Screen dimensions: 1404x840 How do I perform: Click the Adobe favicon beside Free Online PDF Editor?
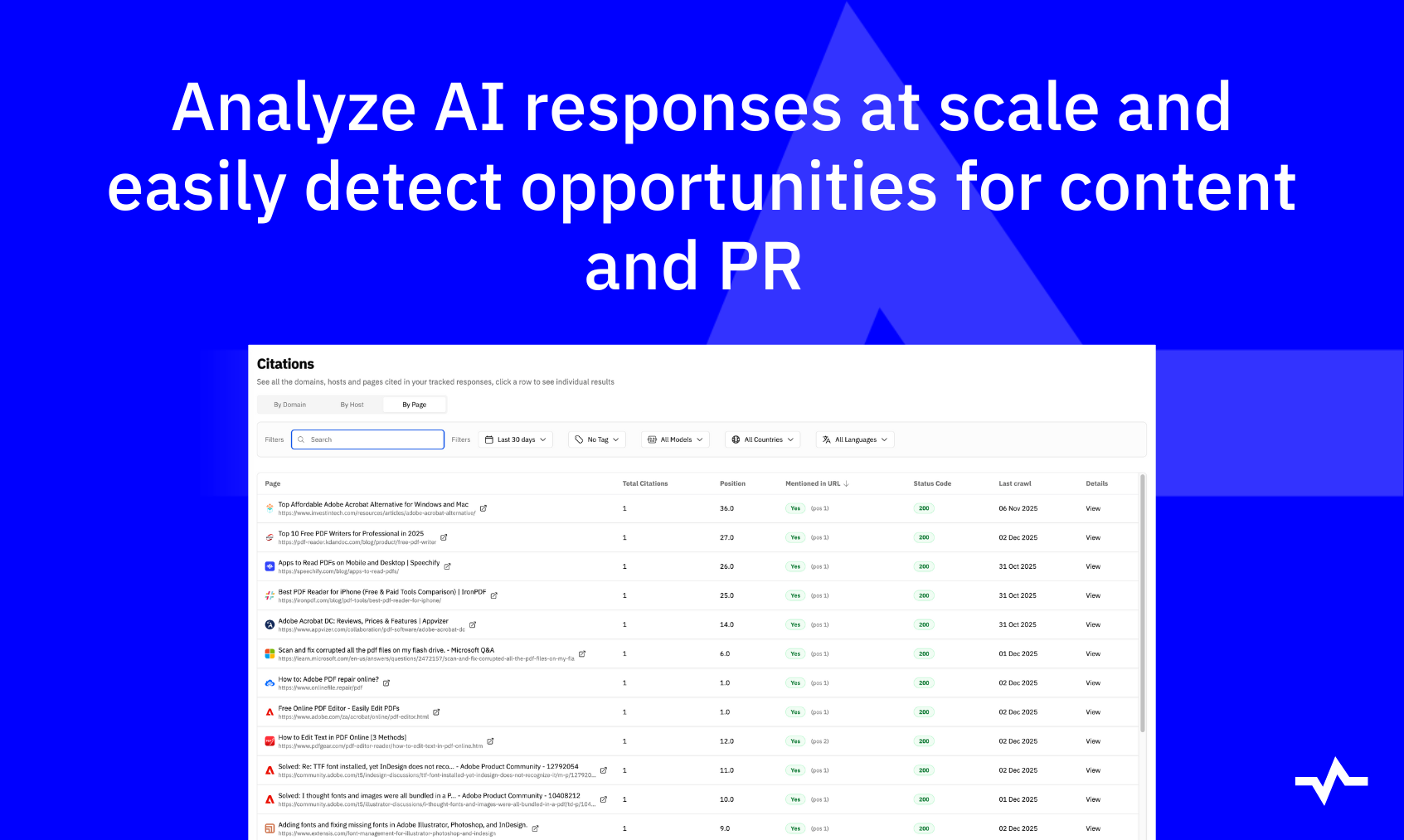[x=270, y=712]
